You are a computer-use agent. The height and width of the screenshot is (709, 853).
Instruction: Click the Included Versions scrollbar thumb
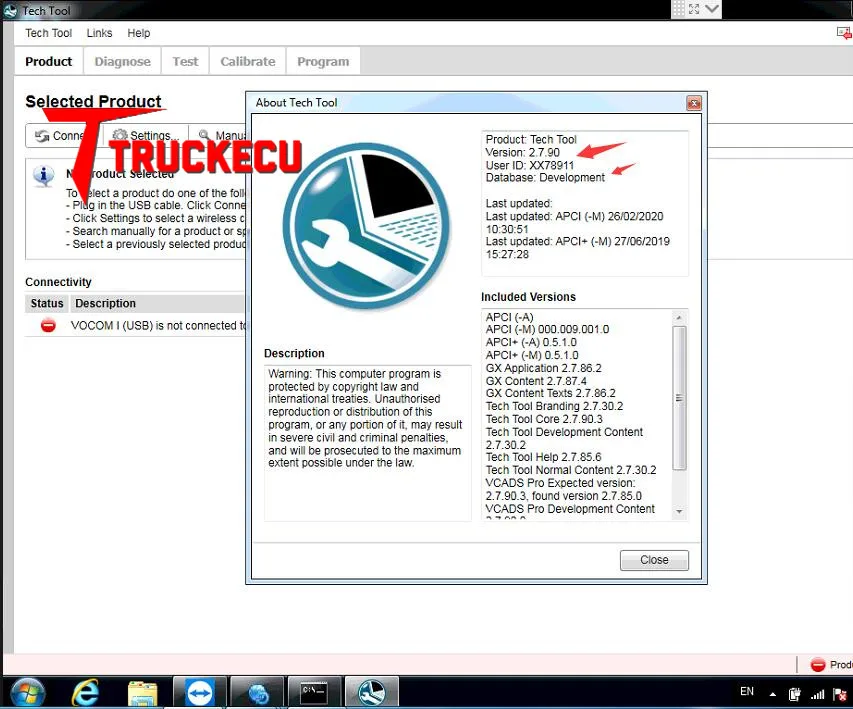[x=679, y=398]
